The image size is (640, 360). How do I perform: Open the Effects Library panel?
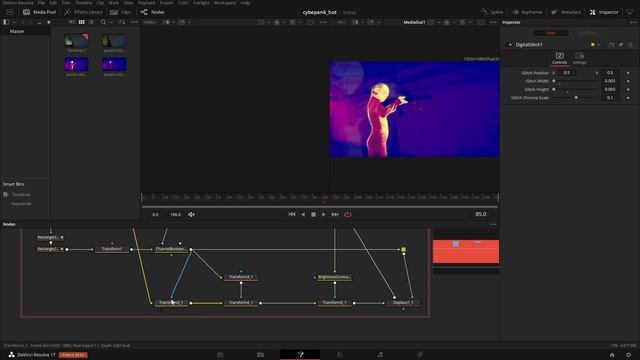coord(83,12)
